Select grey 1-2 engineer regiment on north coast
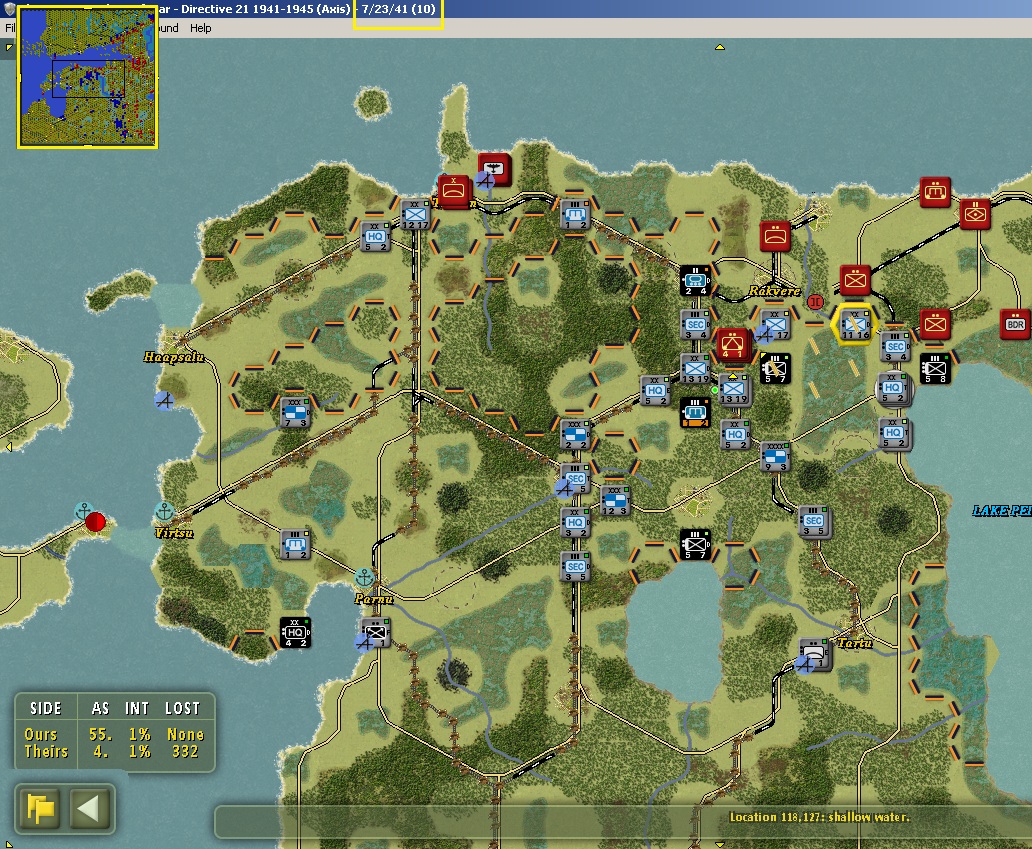This screenshot has height=849, width=1032. pos(574,214)
